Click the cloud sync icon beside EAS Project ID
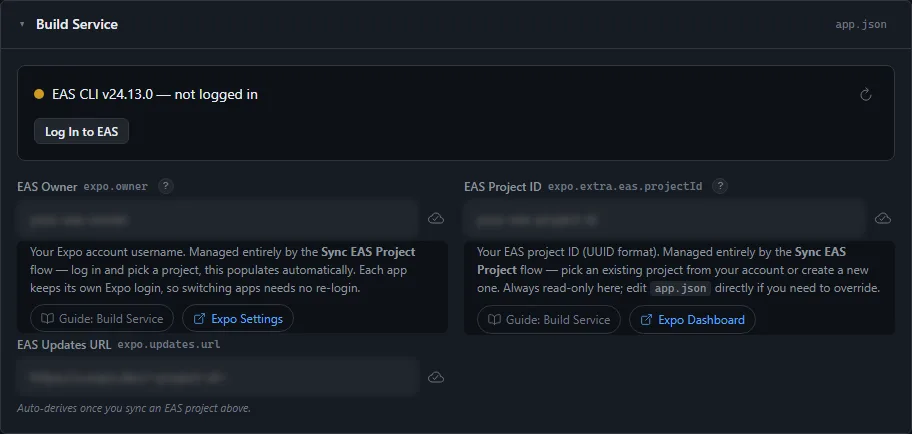This screenshot has width=912, height=434. click(x=883, y=218)
